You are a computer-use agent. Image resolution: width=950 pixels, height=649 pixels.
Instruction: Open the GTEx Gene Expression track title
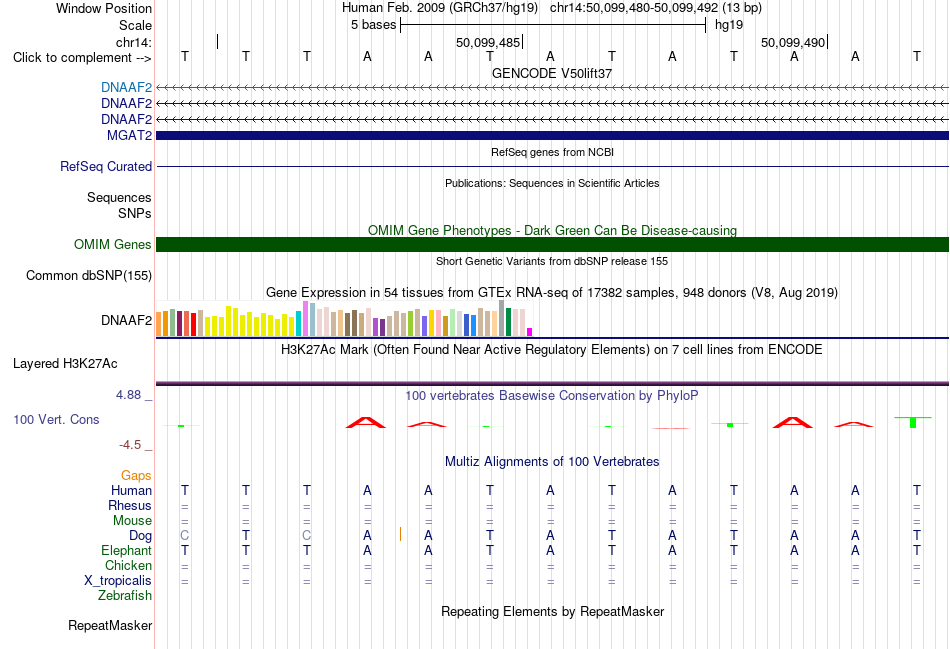click(552, 293)
